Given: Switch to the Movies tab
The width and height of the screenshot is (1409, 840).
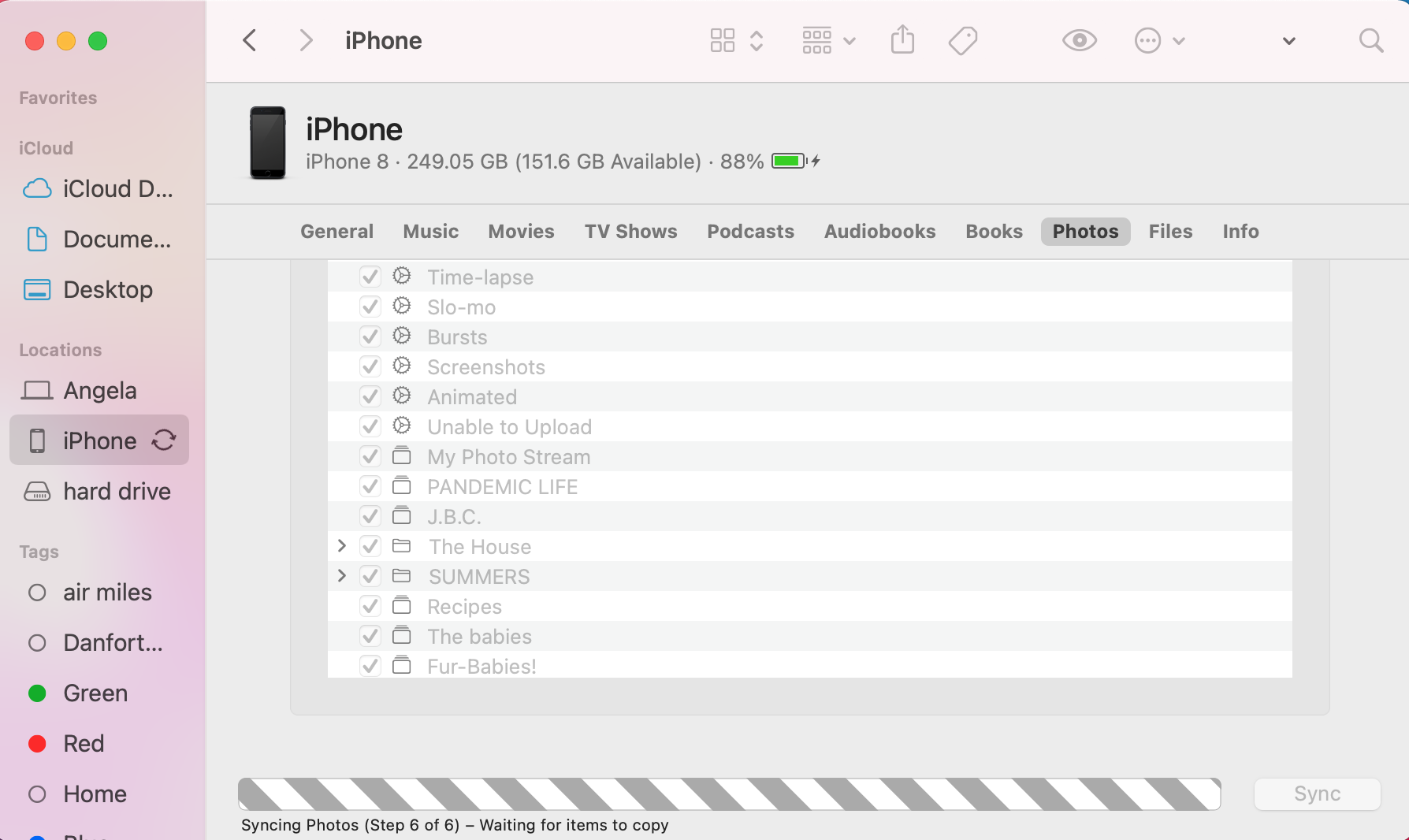Looking at the screenshot, I should coord(521,232).
